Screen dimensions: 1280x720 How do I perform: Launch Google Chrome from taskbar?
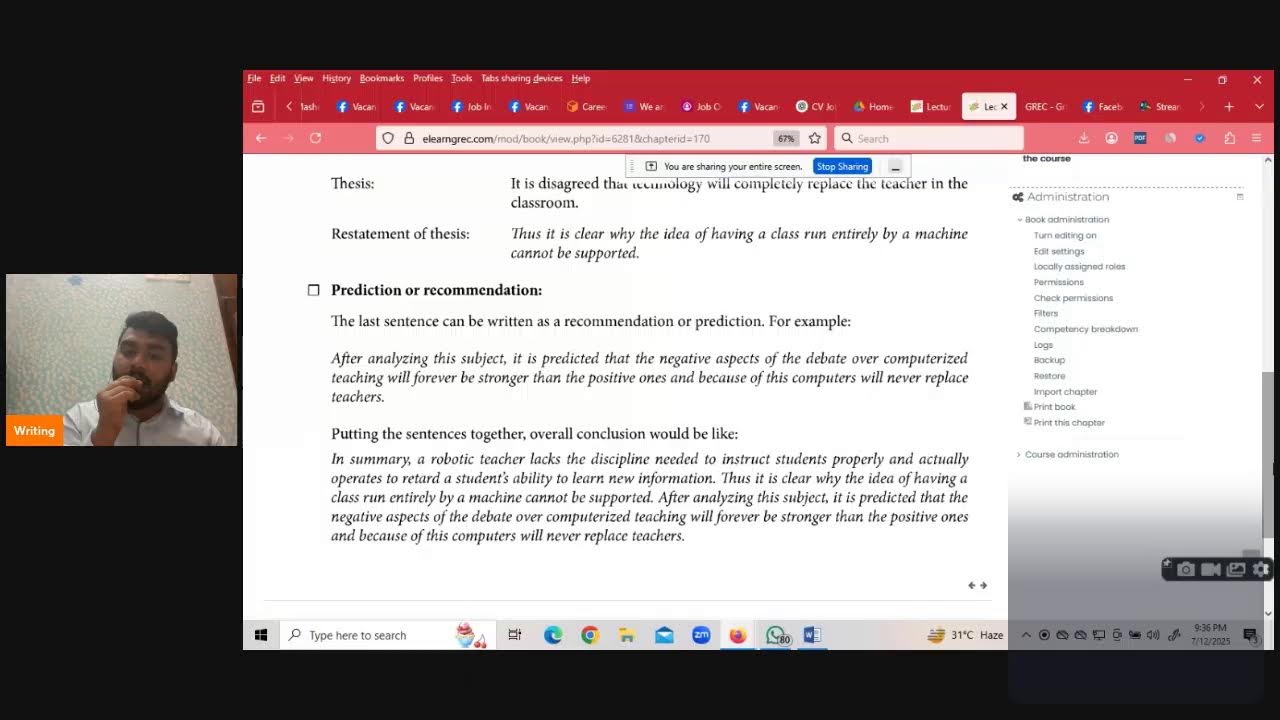coord(590,635)
